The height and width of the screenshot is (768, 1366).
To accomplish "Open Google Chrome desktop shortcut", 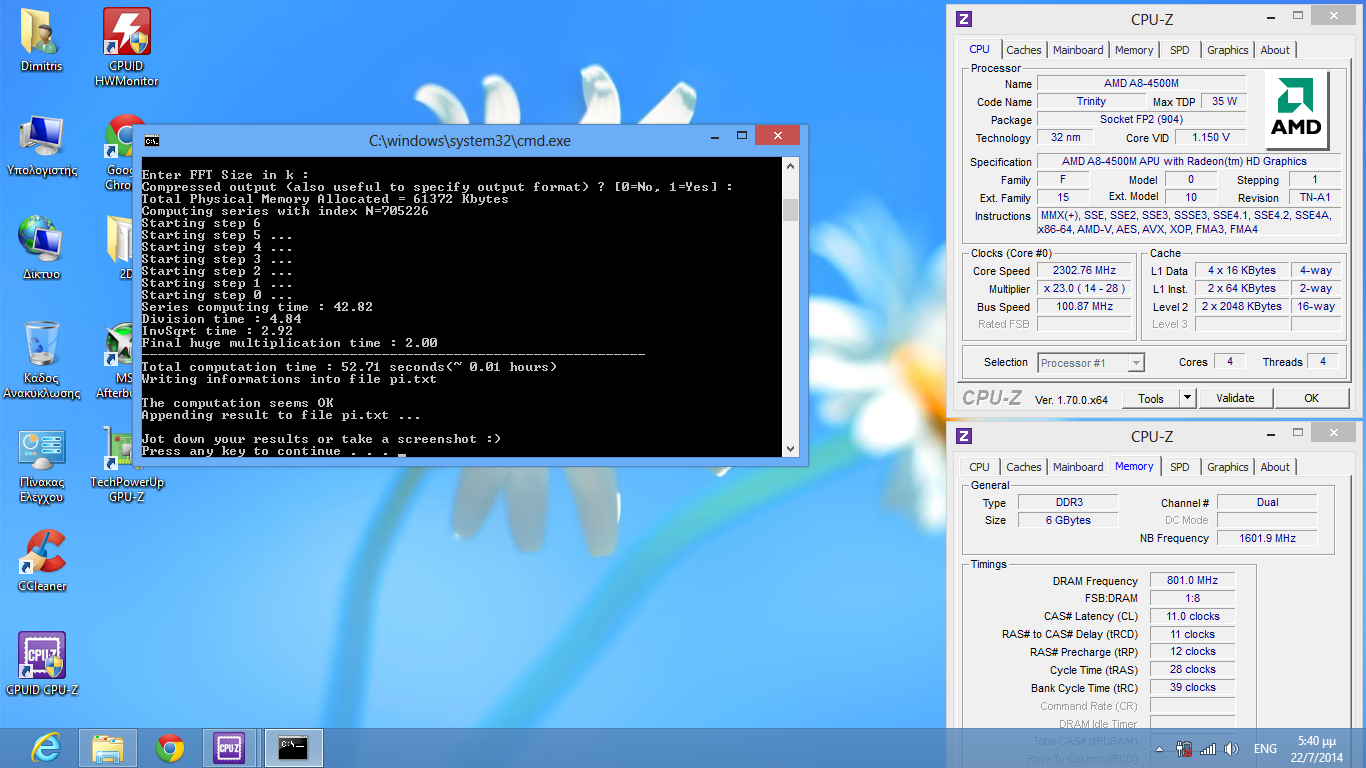I will [120, 153].
